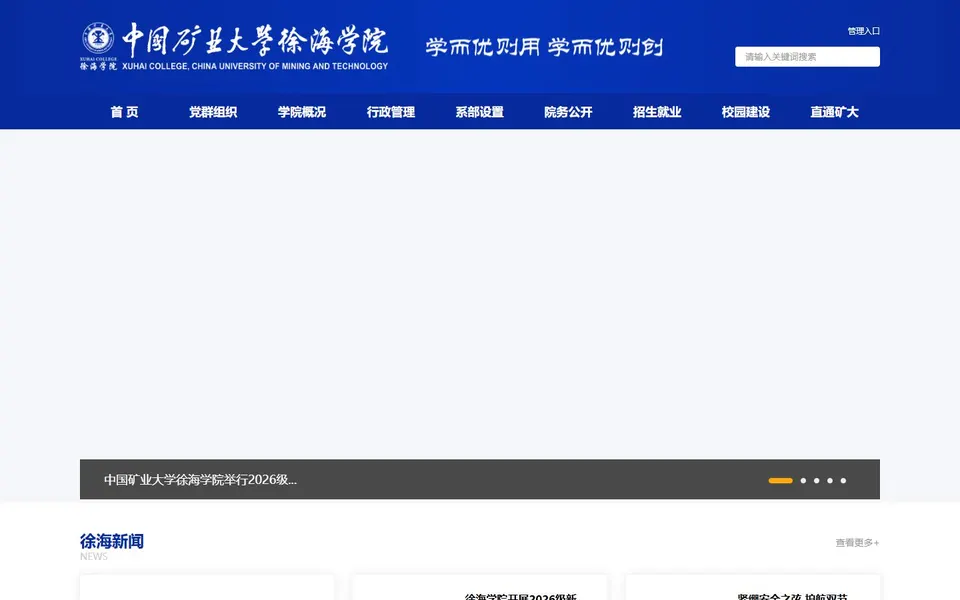Switch to the second carousel slide dot

803,481
